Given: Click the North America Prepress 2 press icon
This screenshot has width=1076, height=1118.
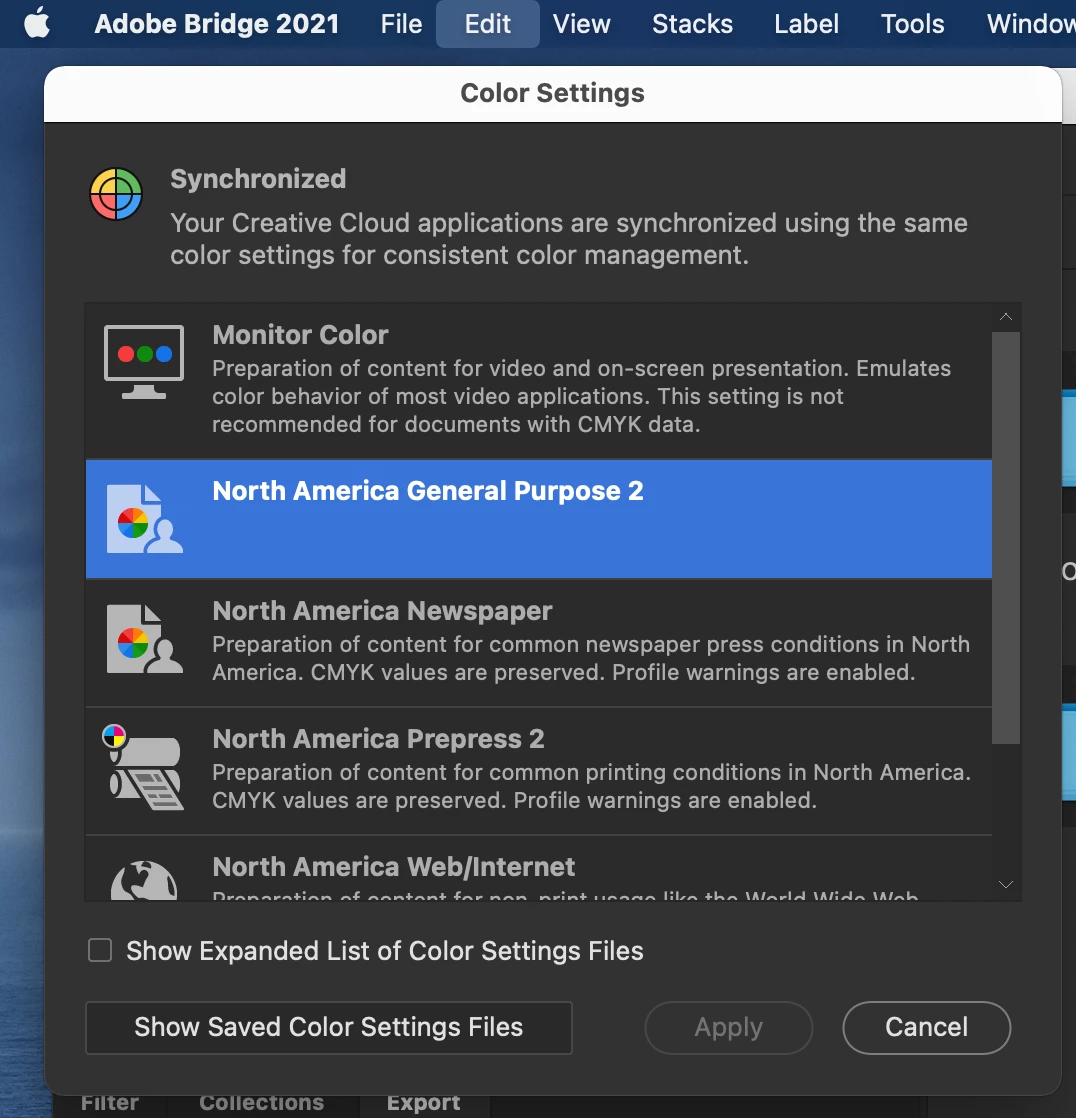Looking at the screenshot, I should tap(143, 767).
